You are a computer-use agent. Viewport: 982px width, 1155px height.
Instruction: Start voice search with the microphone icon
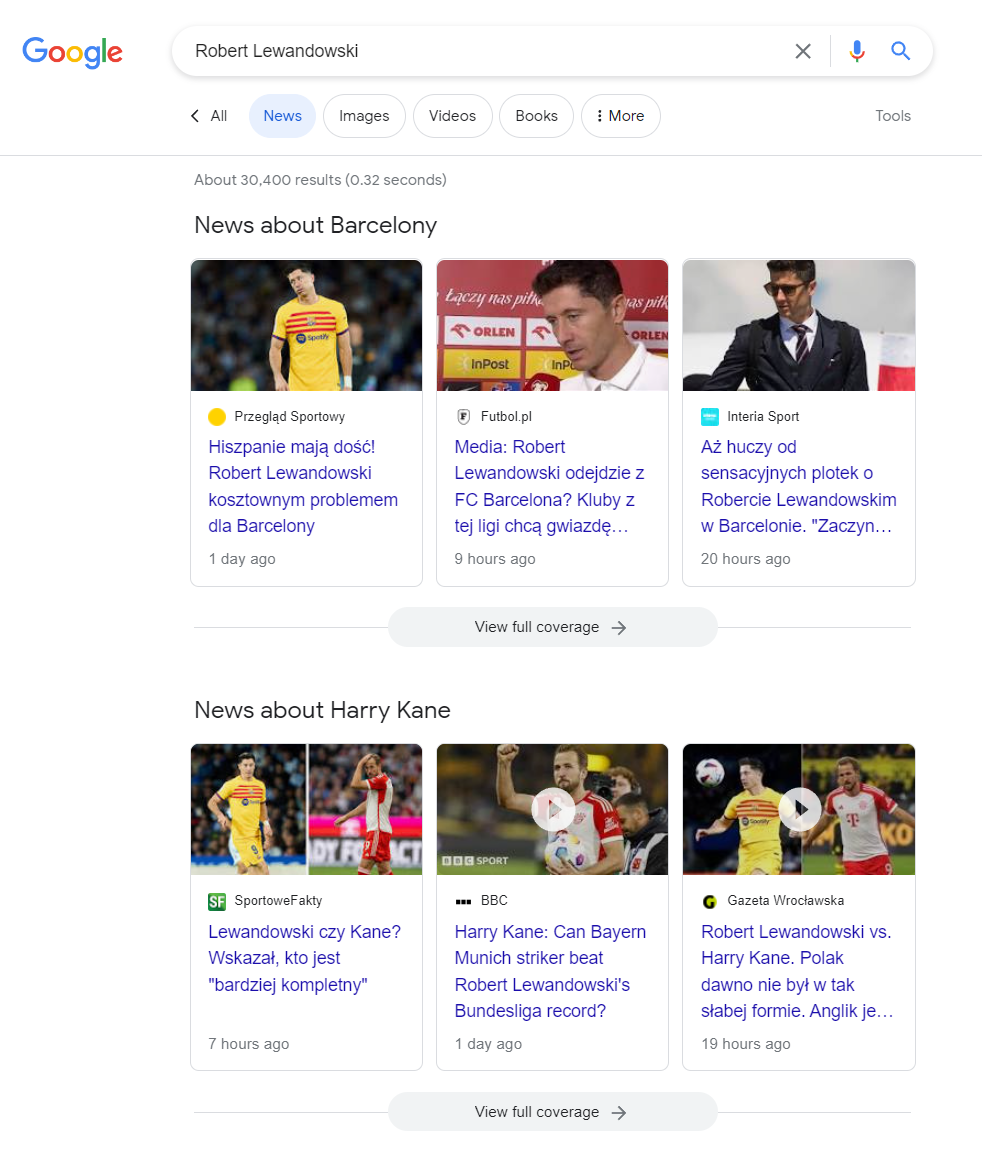pyautogui.click(x=857, y=51)
